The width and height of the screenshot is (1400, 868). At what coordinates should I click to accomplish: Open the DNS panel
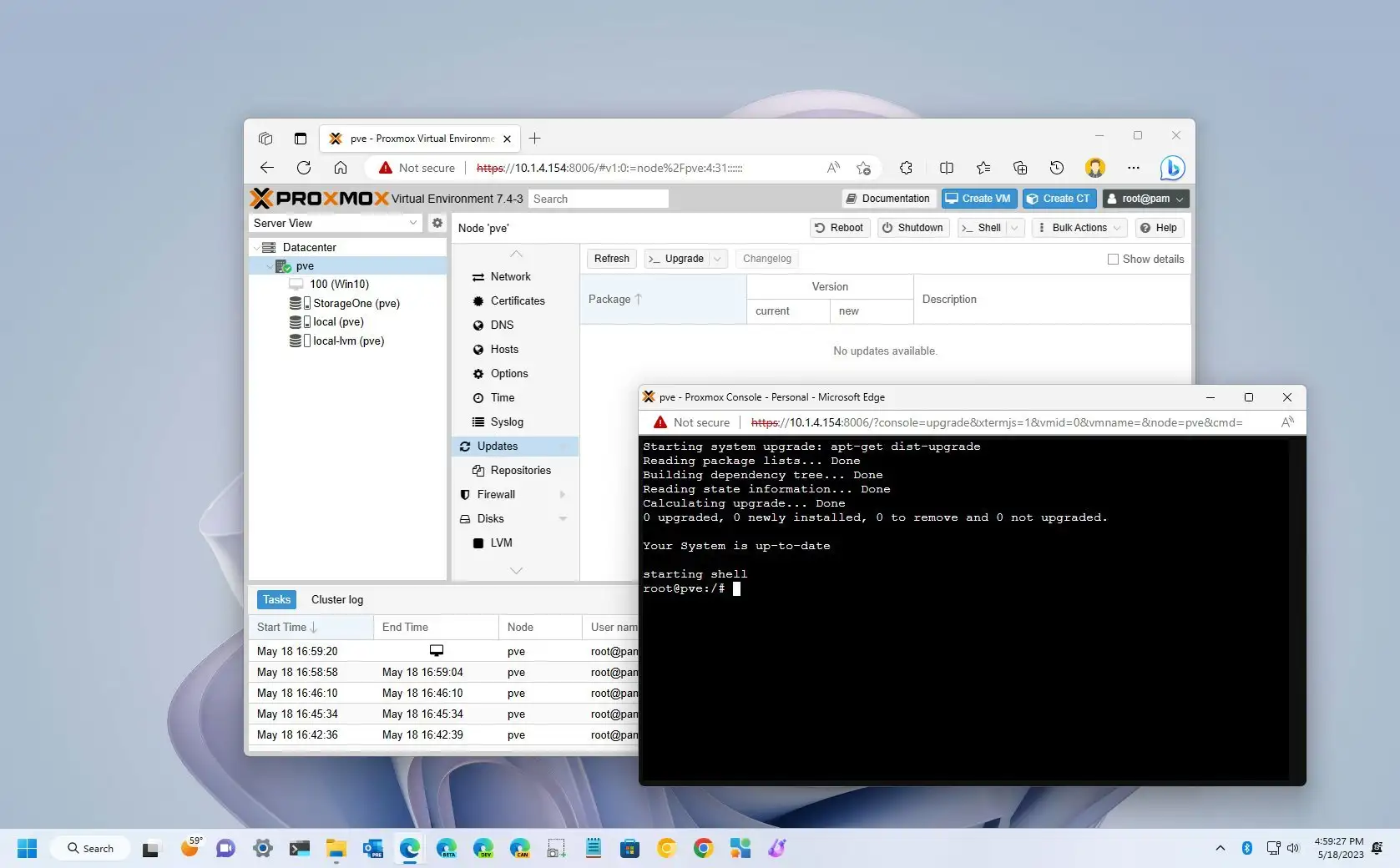click(502, 325)
